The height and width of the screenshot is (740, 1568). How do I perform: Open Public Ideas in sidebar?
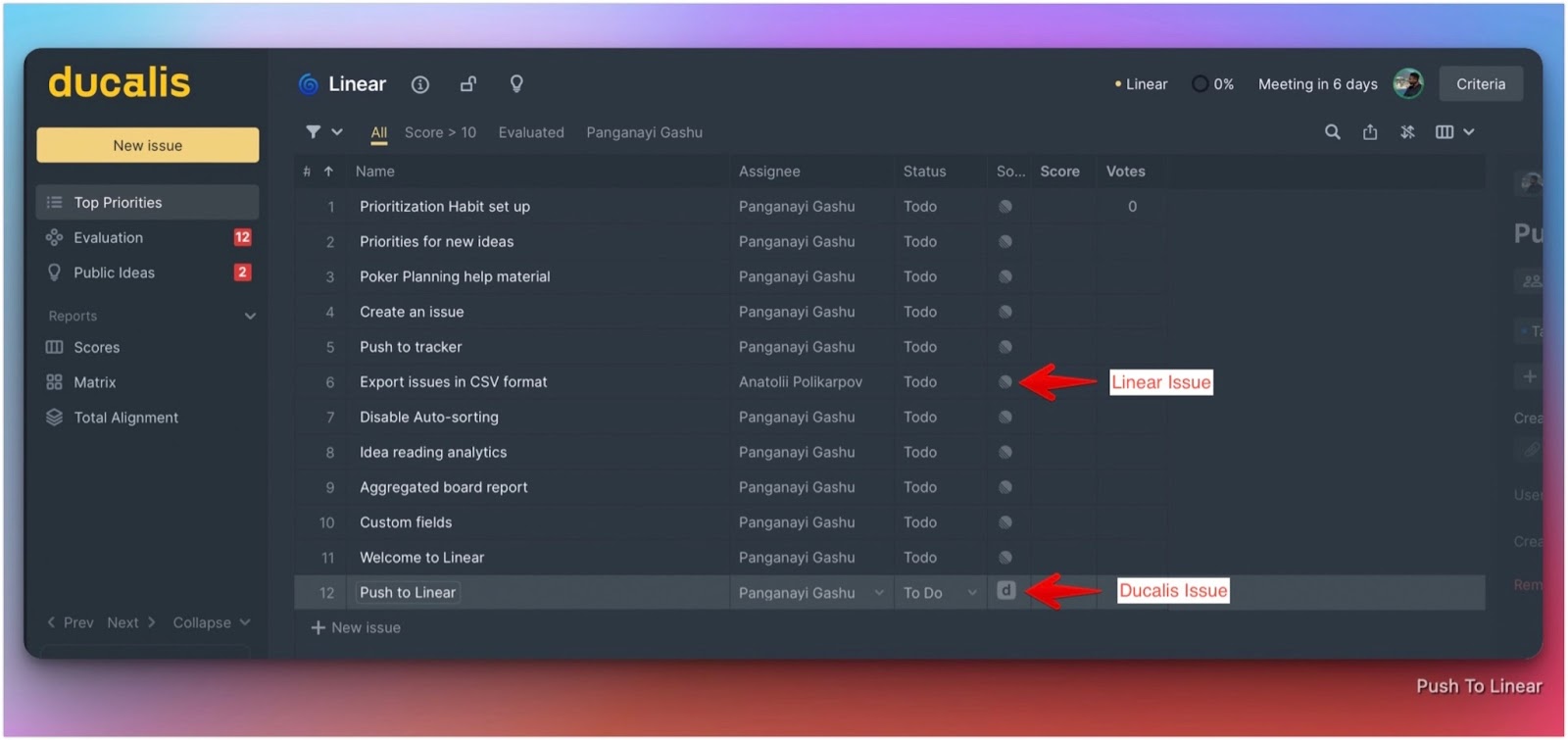point(148,273)
